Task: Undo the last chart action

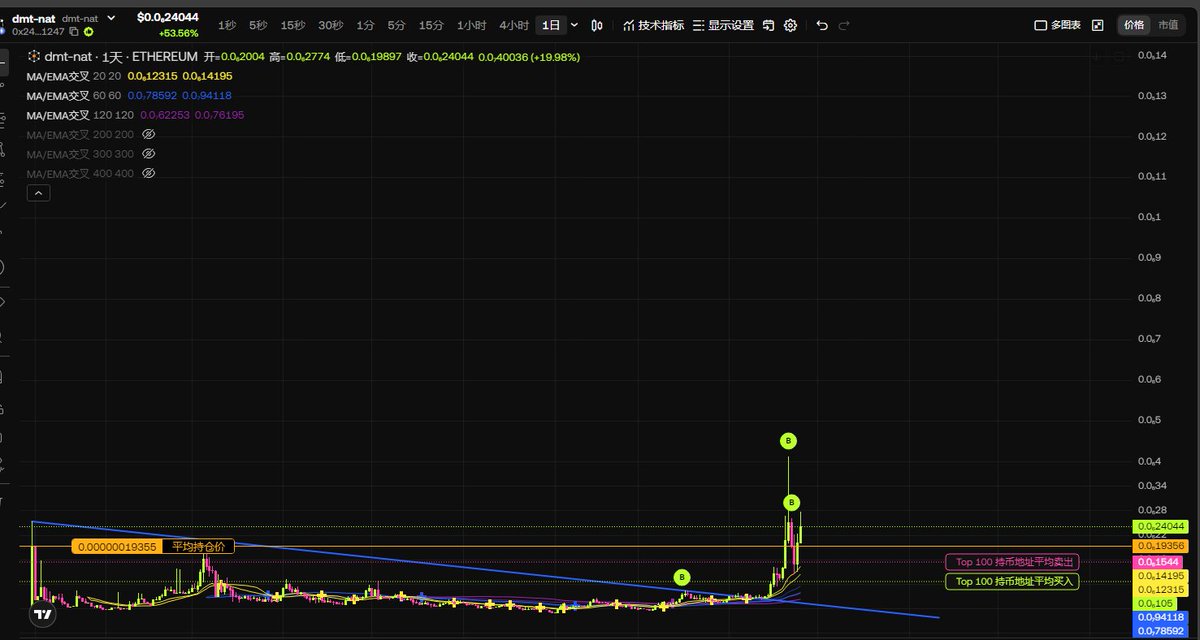Action: click(822, 25)
